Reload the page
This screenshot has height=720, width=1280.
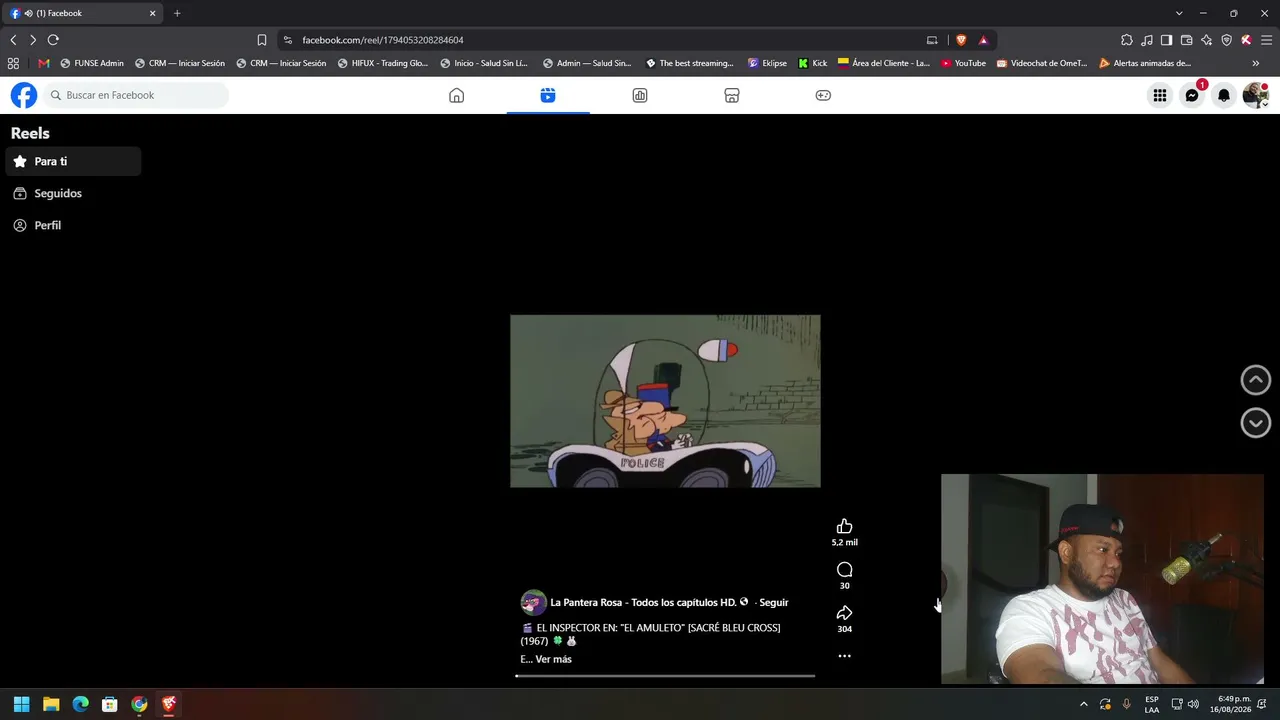tap(53, 40)
